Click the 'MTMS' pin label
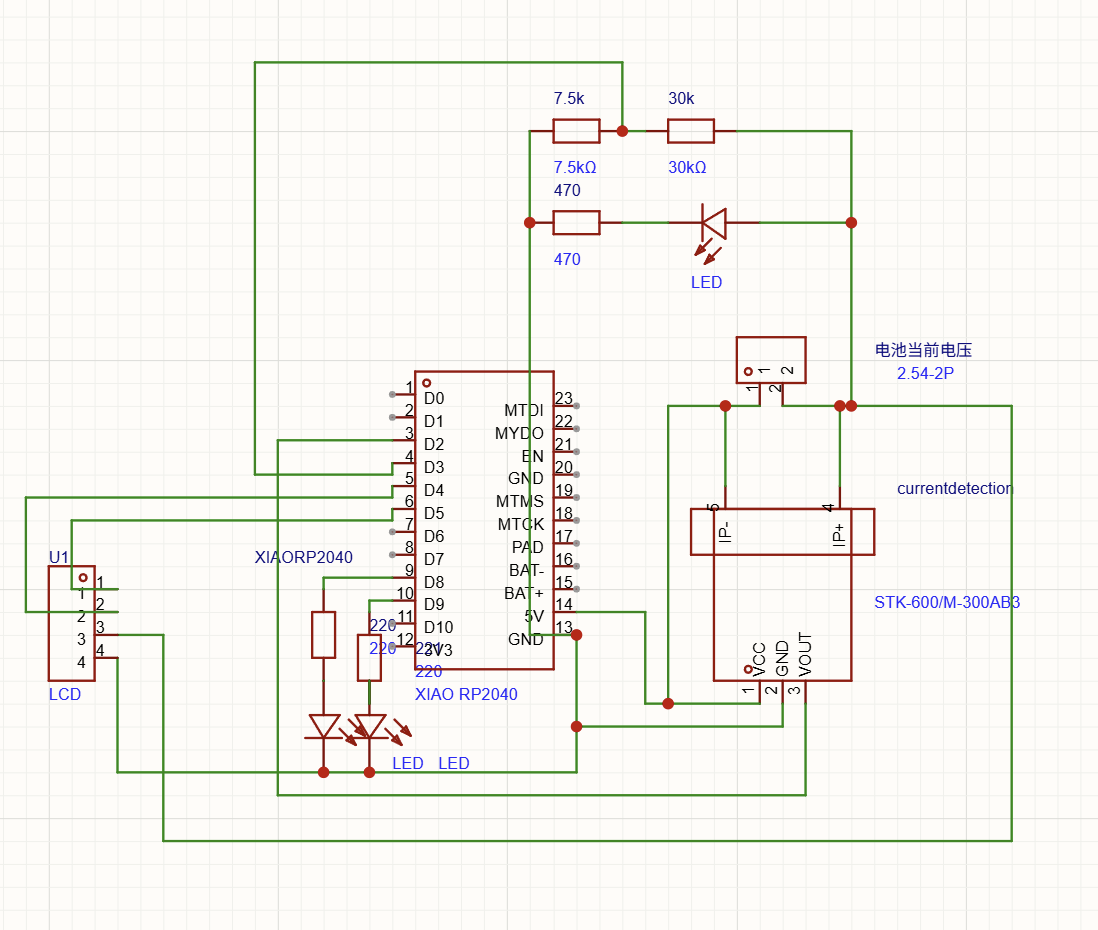The image size is (1098, 930). point(520,501)
